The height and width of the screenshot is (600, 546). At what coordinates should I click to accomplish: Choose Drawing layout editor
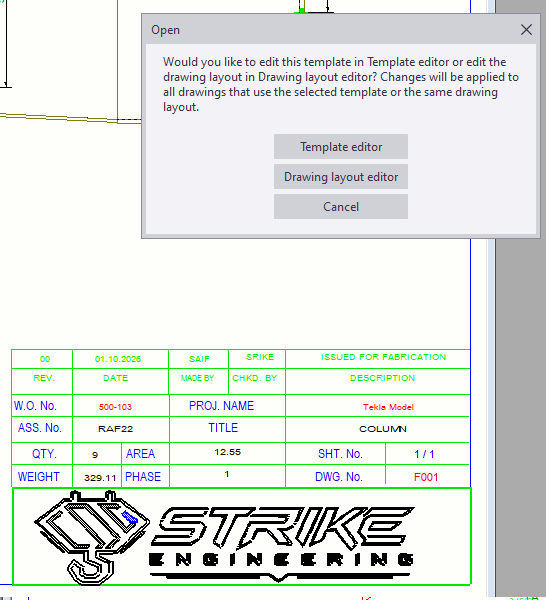pos(341,177)
